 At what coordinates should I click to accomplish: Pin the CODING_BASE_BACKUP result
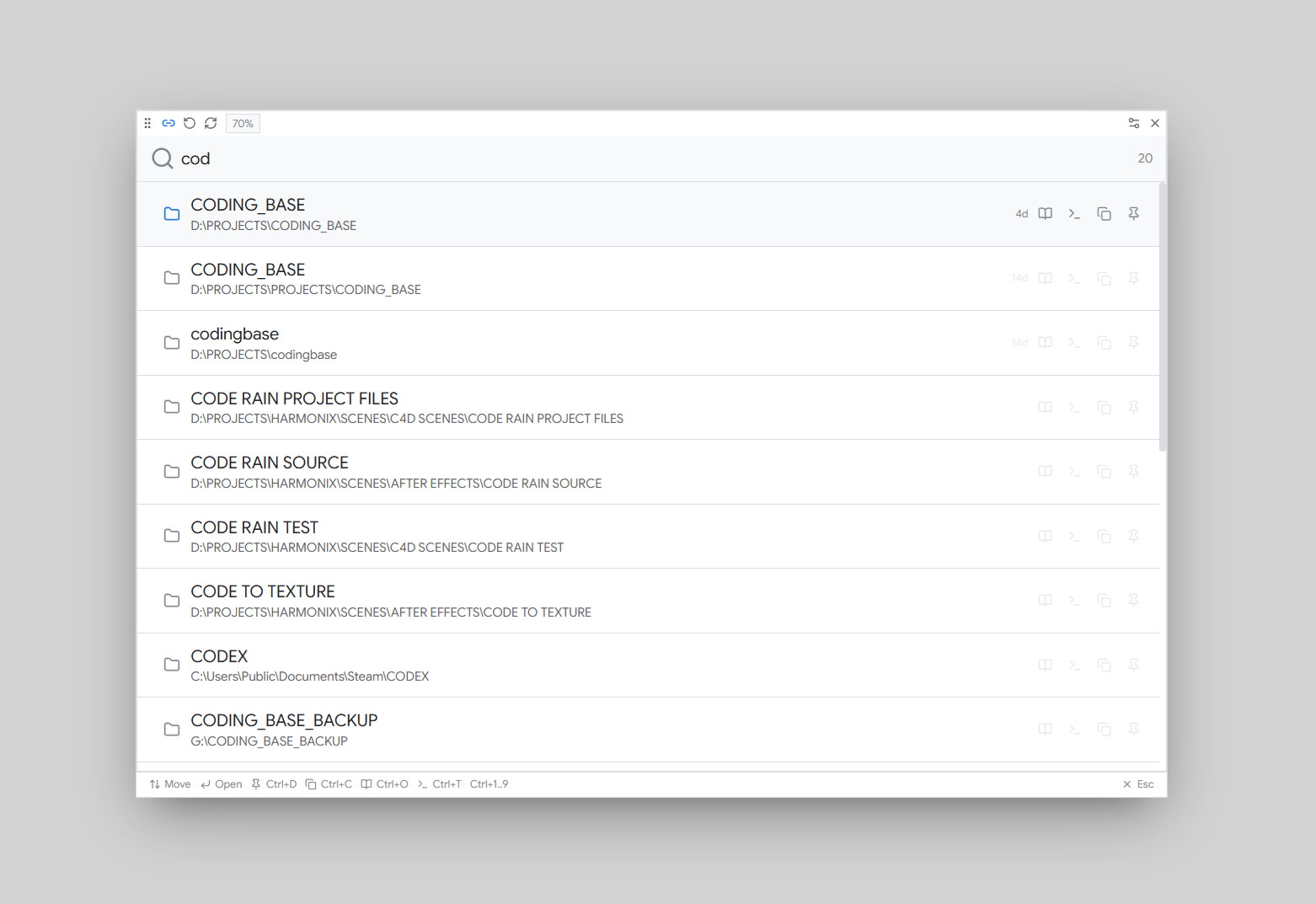tap(1133, 729)
